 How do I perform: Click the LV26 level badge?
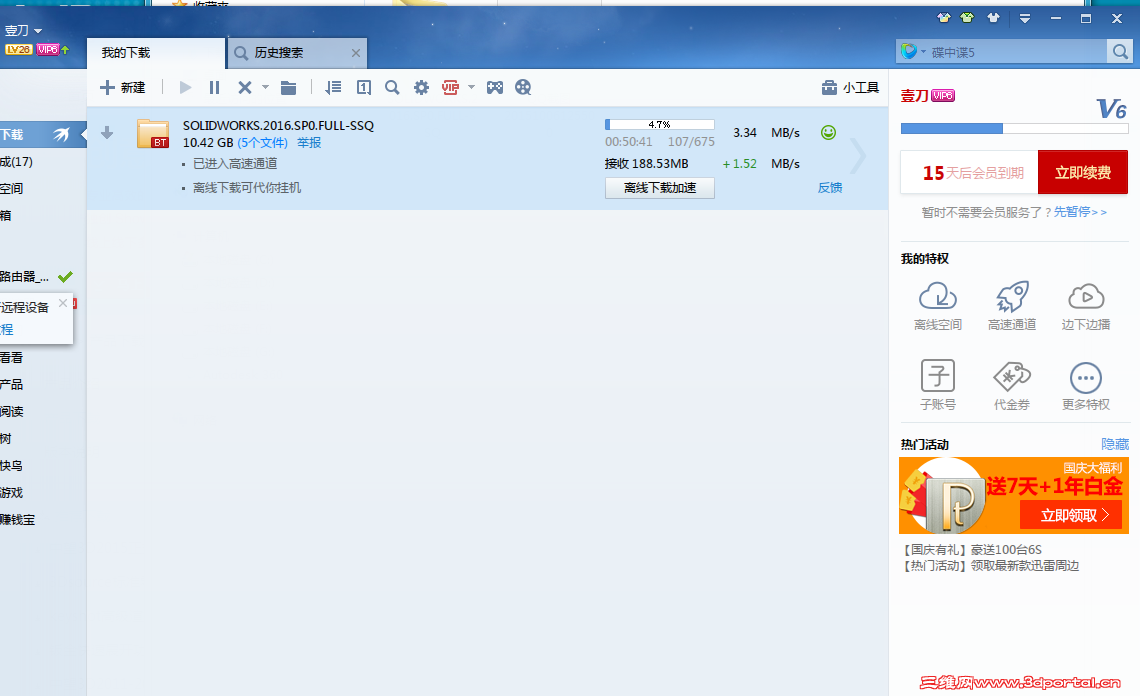[18, 49]
